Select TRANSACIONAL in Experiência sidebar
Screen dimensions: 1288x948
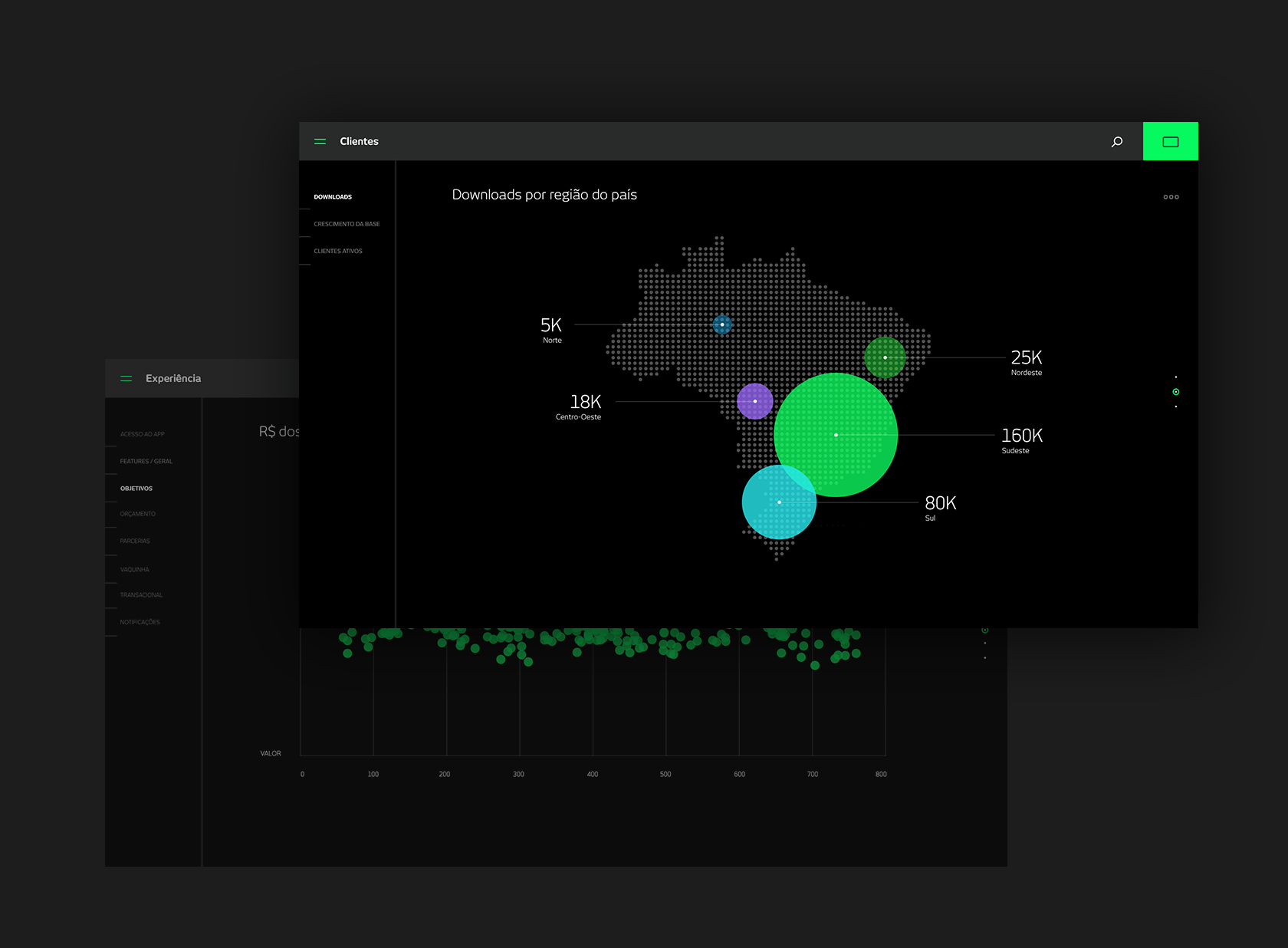tap(141, 595)
